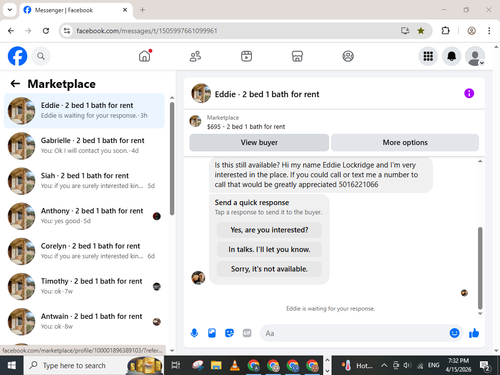Open Eddie's conversation in list

[84, 111]
